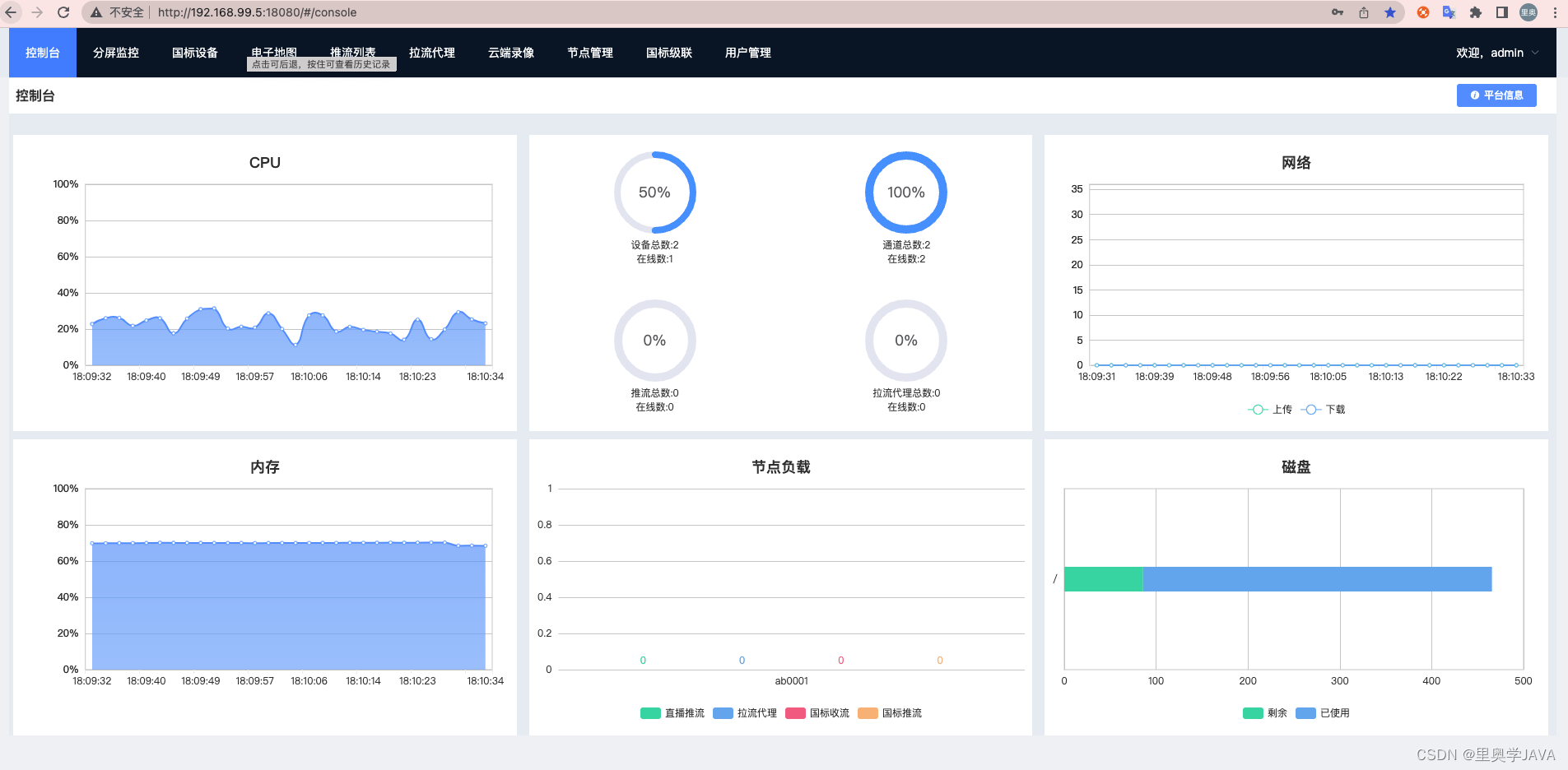Viewport: 1568px width, 770px height.
Task: Open the 国标级联 navigation tab
Action: (x=669, y=53)
